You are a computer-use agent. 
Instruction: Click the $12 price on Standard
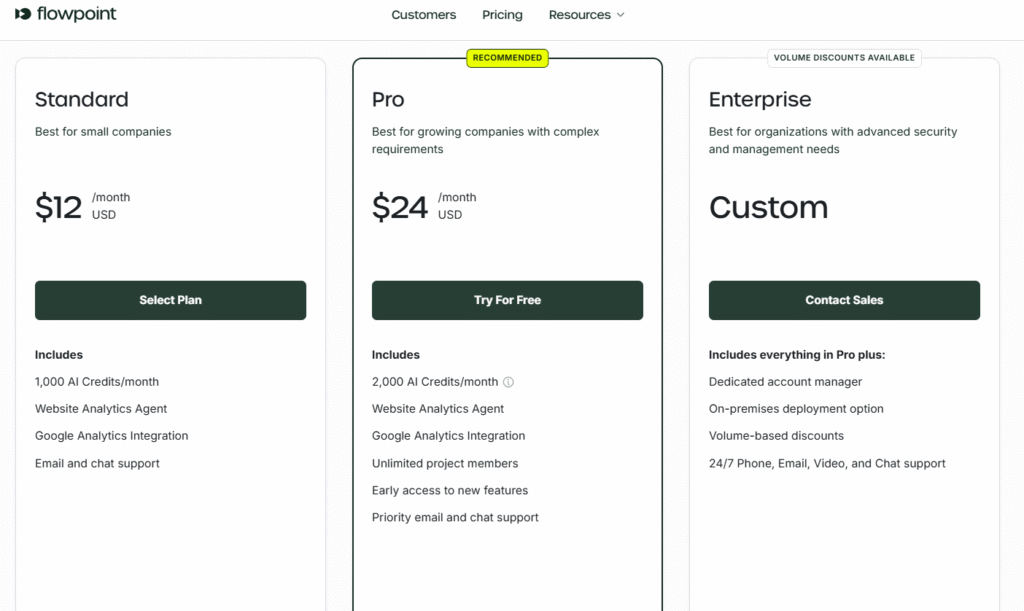pos(59,207)
